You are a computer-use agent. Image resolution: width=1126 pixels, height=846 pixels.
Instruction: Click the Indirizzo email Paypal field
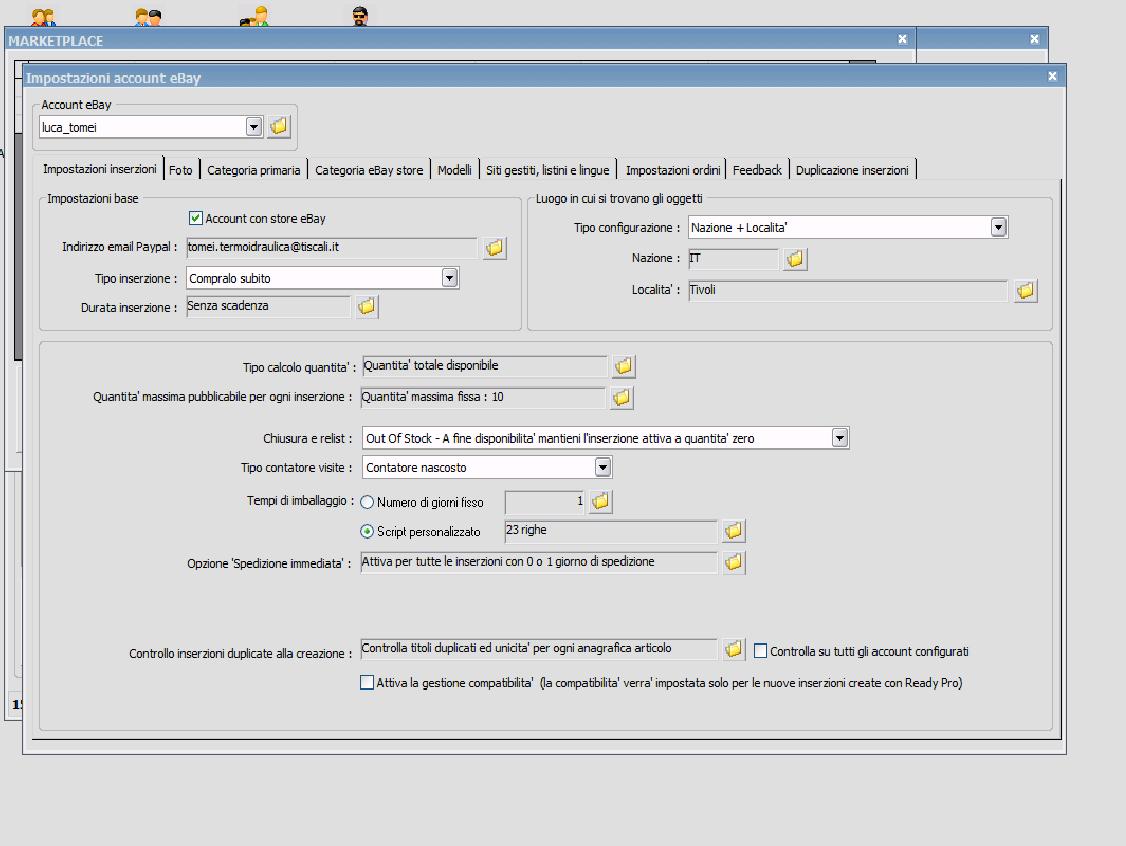pos(332,248)
